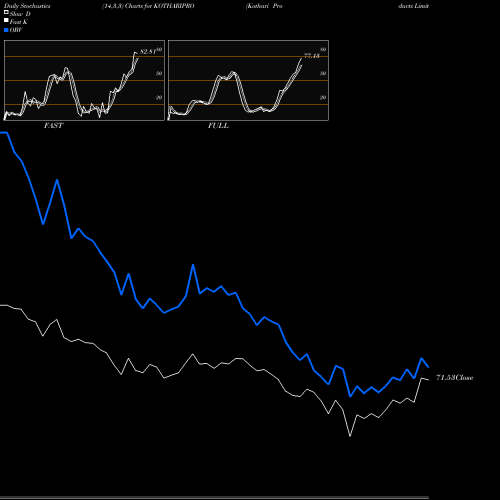Open the FULL stochastic chart panel

click(x=248, y=80)
